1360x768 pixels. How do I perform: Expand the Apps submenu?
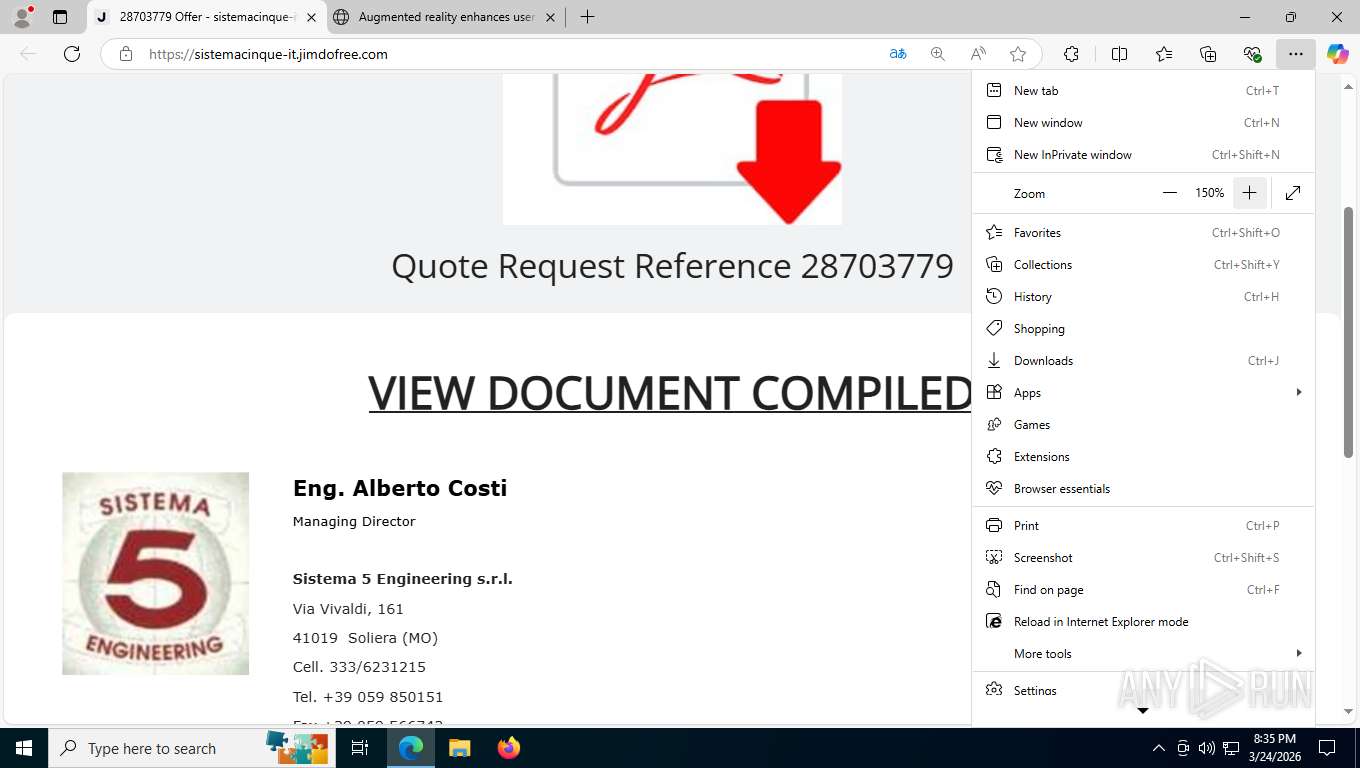click(1143, 392)
